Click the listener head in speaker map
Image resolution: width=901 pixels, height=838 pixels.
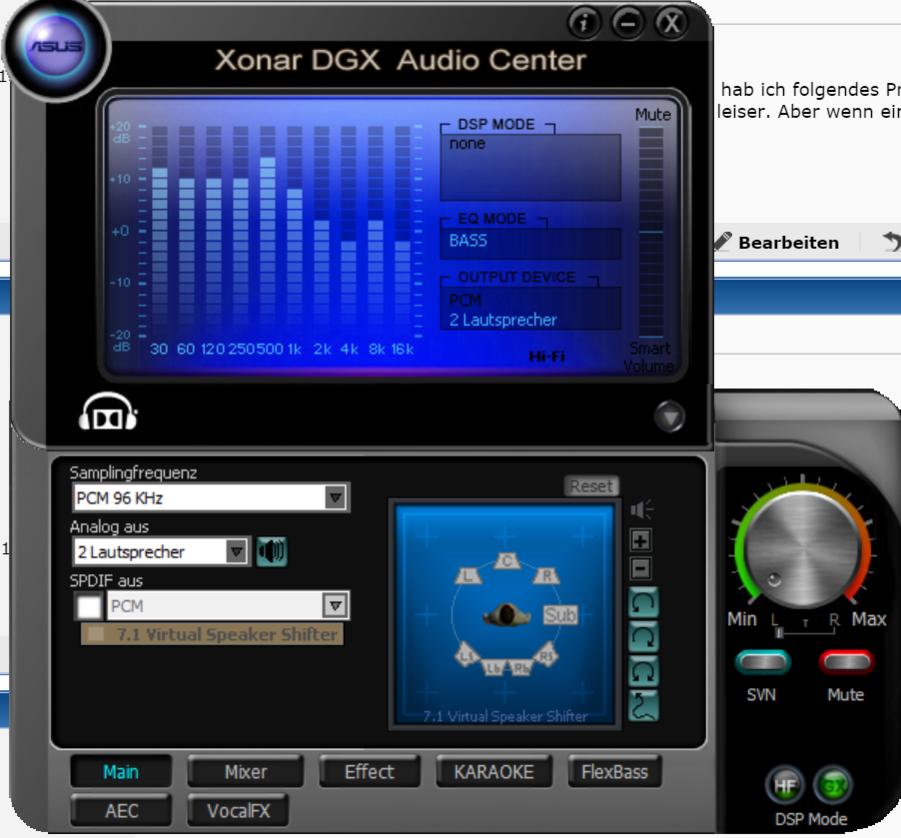point(506,615)
